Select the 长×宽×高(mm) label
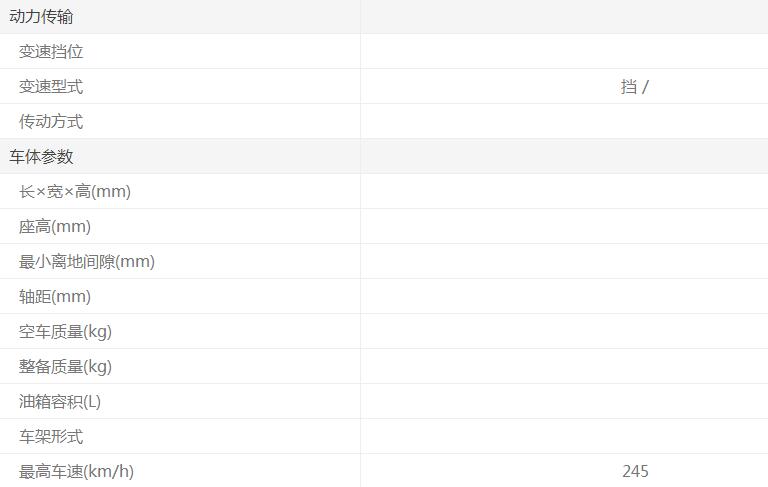Image resolution: width=768 pixels, height=487 pixels. pos(75,192)
